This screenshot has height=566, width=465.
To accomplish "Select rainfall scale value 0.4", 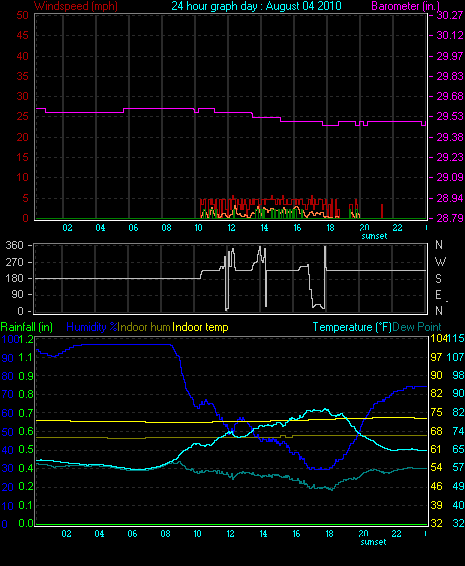I will [26, 468].
